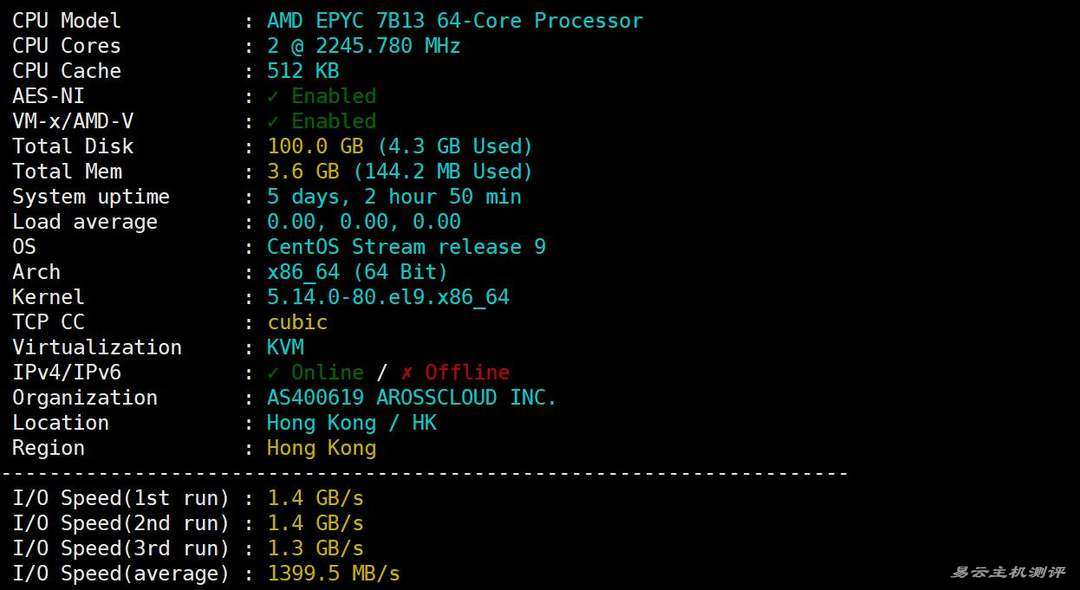The image size is (1080, 590).
Task: Click the green checkmark before Online
Action: (x=273, y=373)
